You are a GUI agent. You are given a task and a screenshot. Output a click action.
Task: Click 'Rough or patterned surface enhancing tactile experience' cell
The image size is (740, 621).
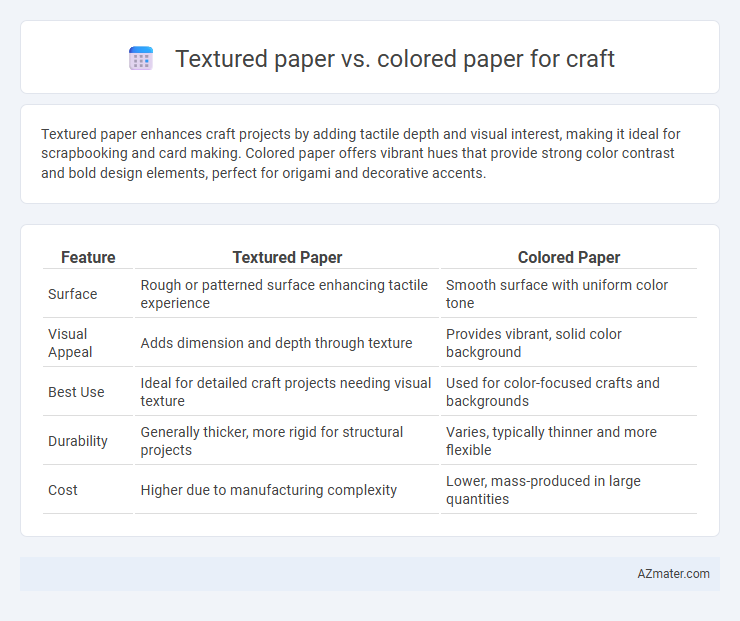point(286,294)
